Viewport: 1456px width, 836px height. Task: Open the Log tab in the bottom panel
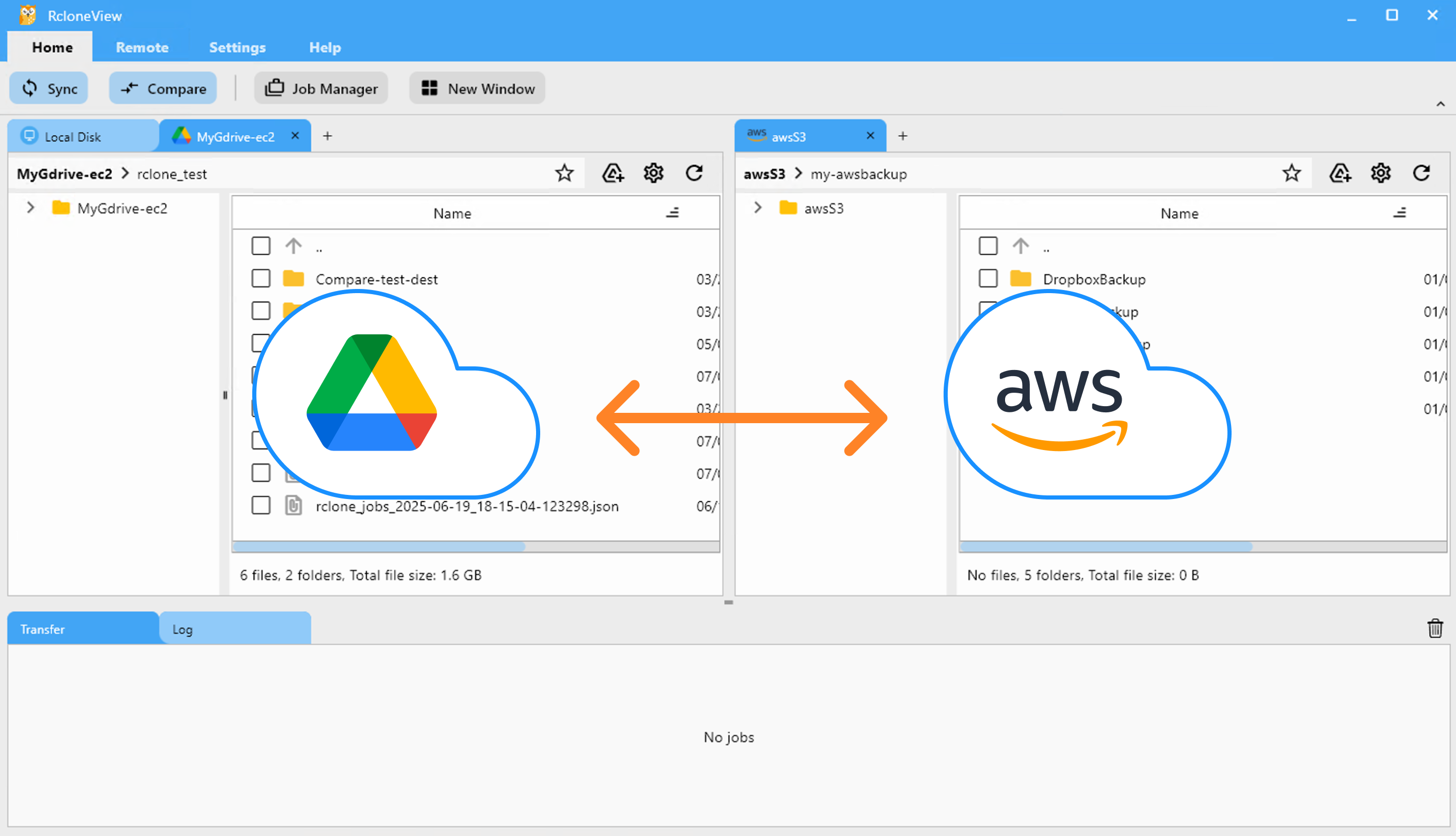tap(182, 629)
